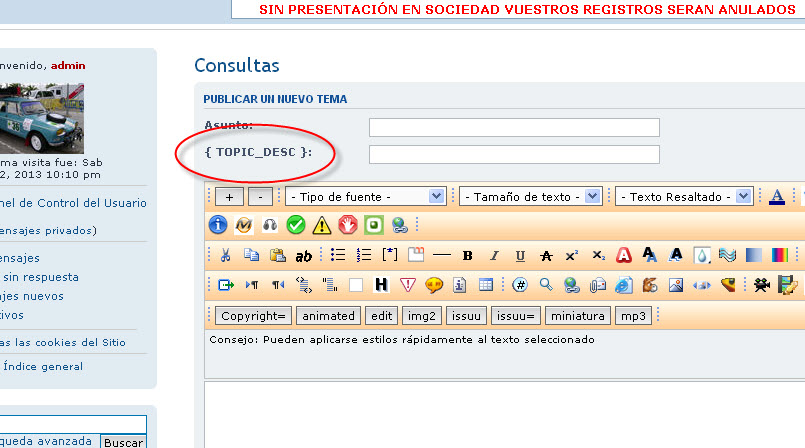The width and height of the screenshot is (805, 448).
Task: Insert list item [*] tag
Action: (x=390, y=255)
